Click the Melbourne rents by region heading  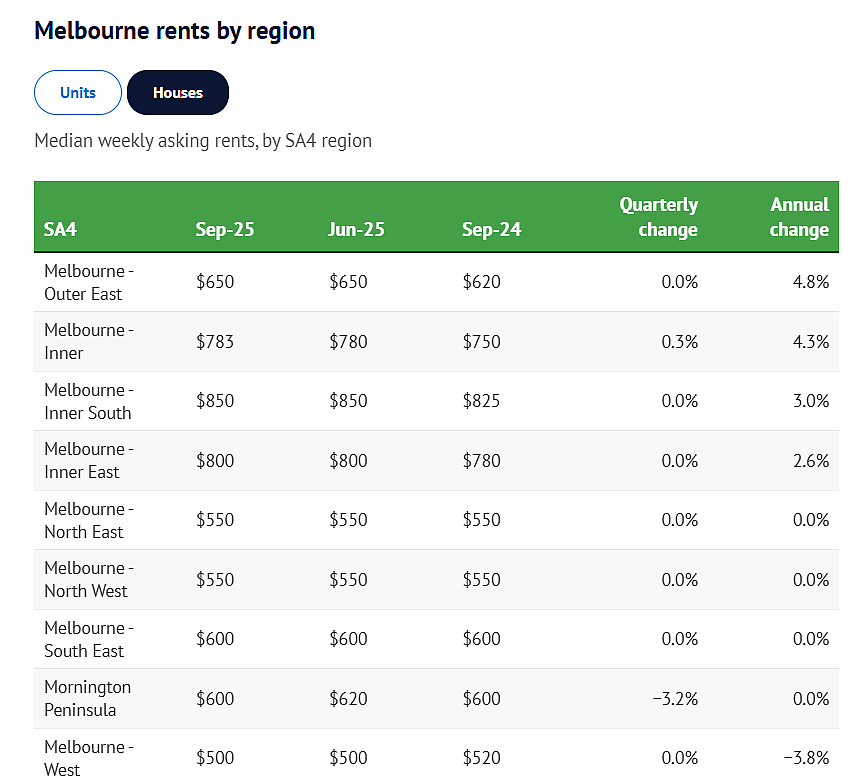[x=175, y=30]
